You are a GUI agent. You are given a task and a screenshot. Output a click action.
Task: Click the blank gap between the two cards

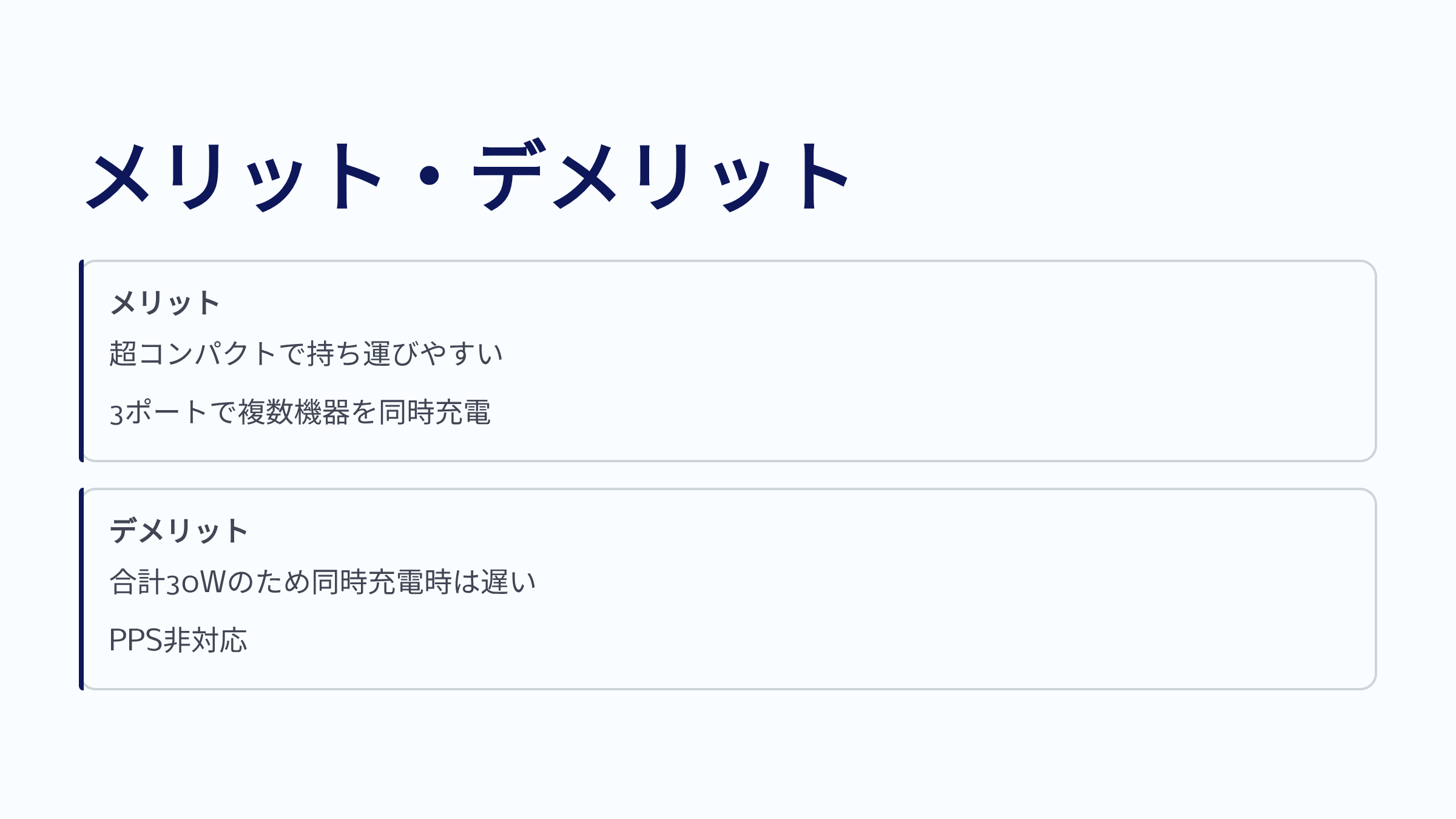pyautogui.click(x=728, y=475)
